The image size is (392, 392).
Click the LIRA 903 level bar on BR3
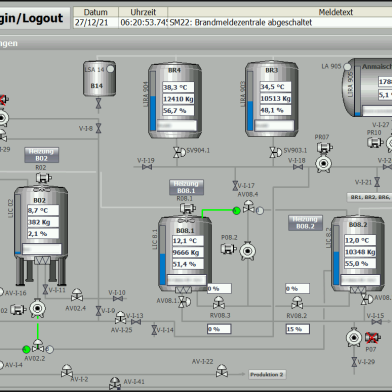(x=250, y=100)
